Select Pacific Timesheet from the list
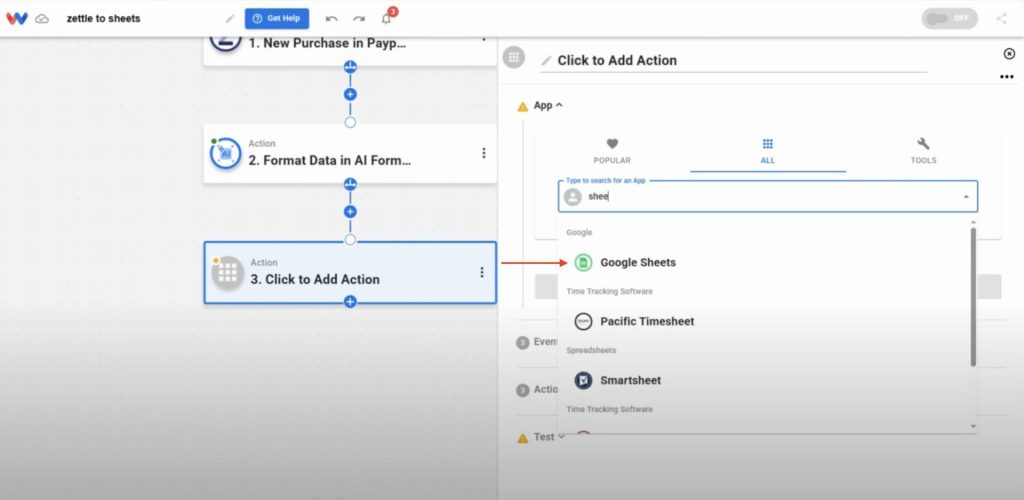This screenshot has height=500, width=1024. [x=764, y=321]
